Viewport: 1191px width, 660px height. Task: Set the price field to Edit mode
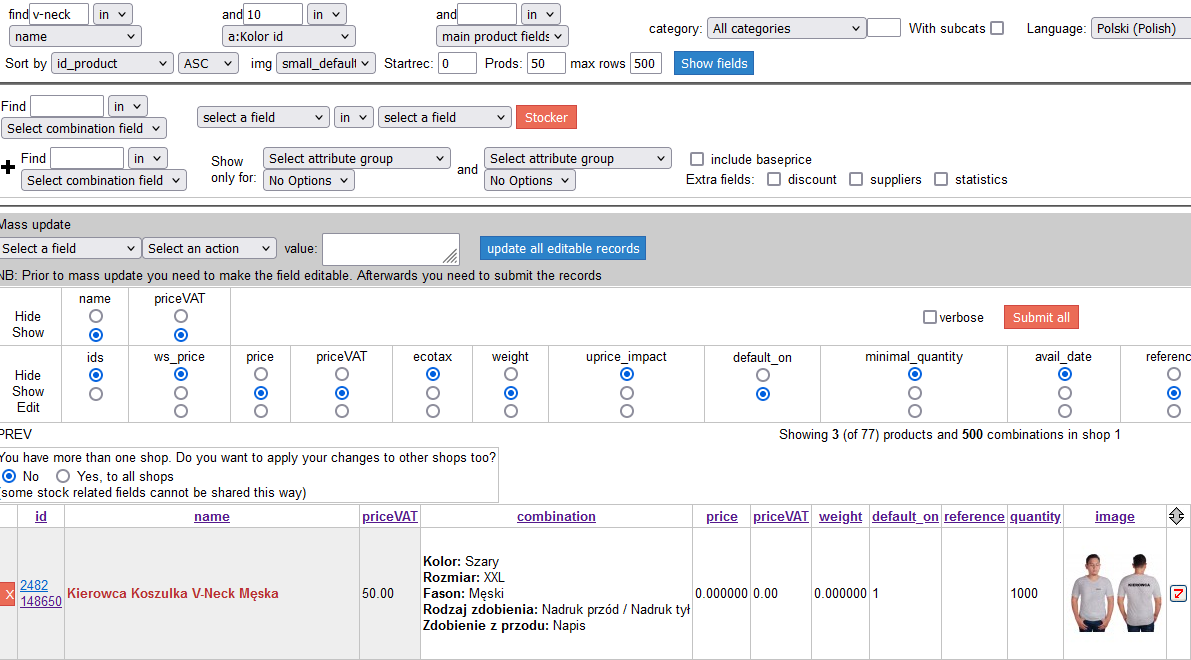[x=261, y=411]
